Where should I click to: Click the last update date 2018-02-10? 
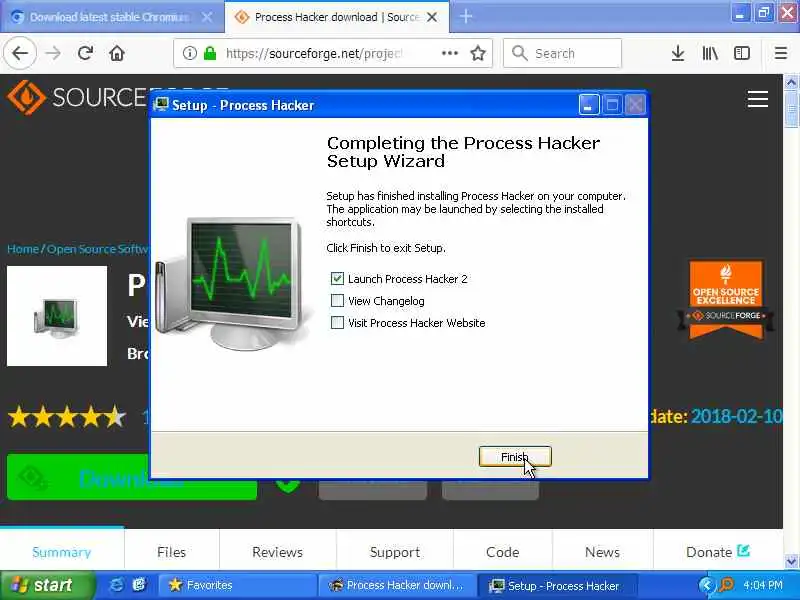tap(736, 416)
